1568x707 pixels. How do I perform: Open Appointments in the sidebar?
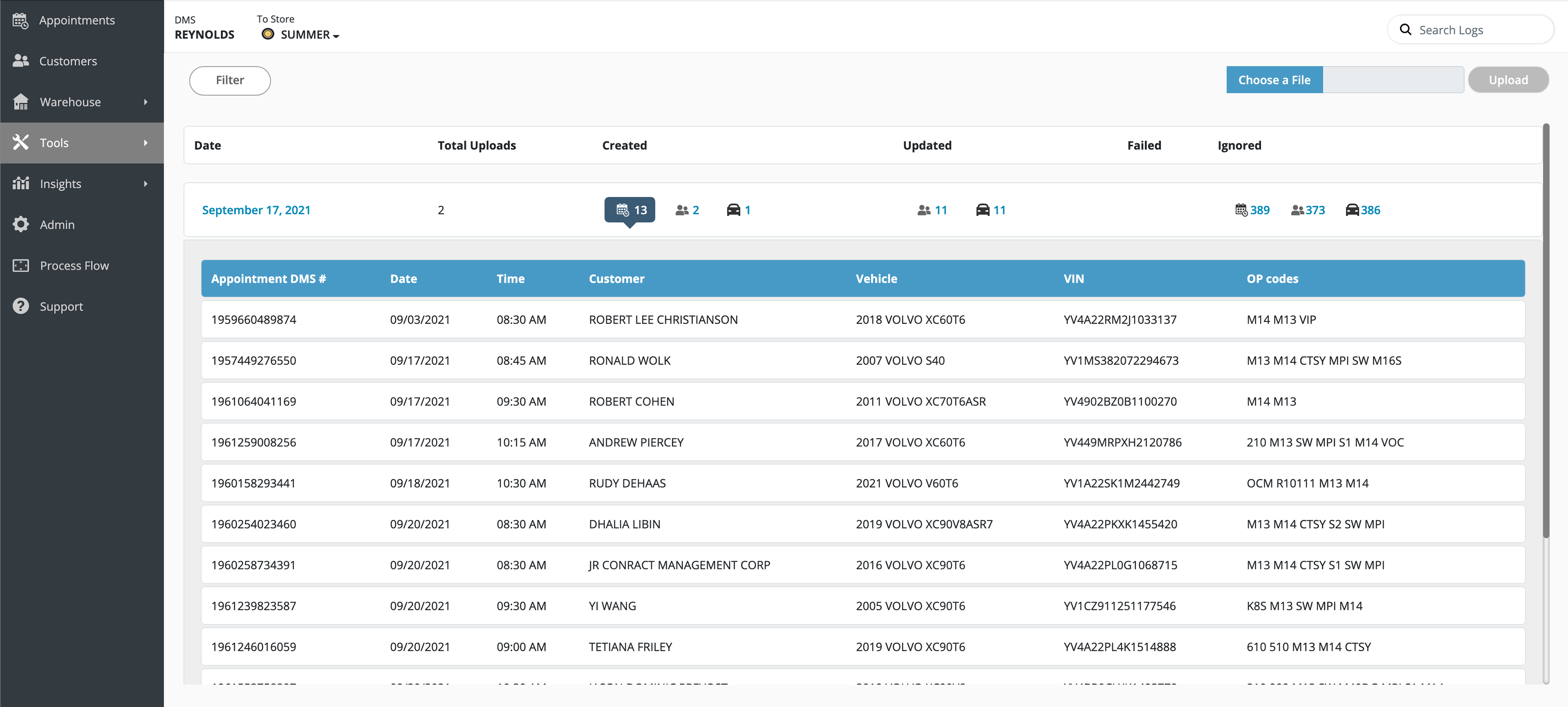(77, 20)
